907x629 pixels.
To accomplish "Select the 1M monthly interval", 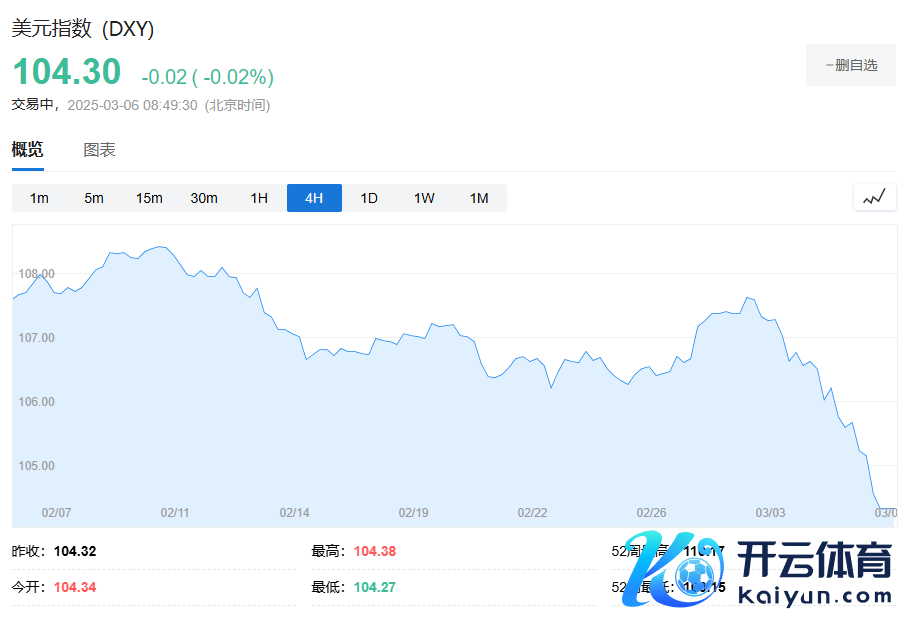I will tap(479, 198).
